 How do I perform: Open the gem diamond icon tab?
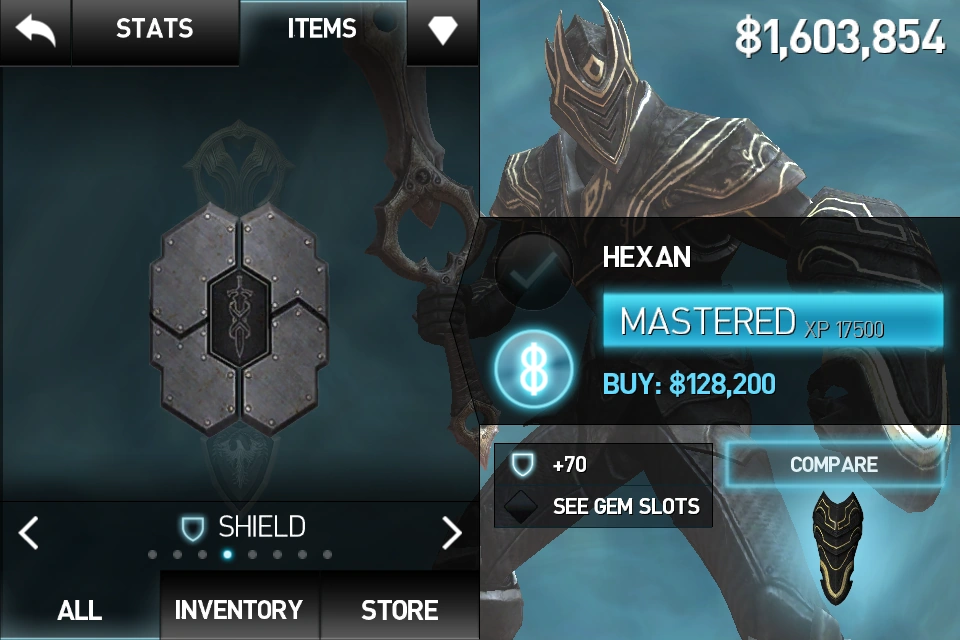pyautogui.click(x=442, y=31)
